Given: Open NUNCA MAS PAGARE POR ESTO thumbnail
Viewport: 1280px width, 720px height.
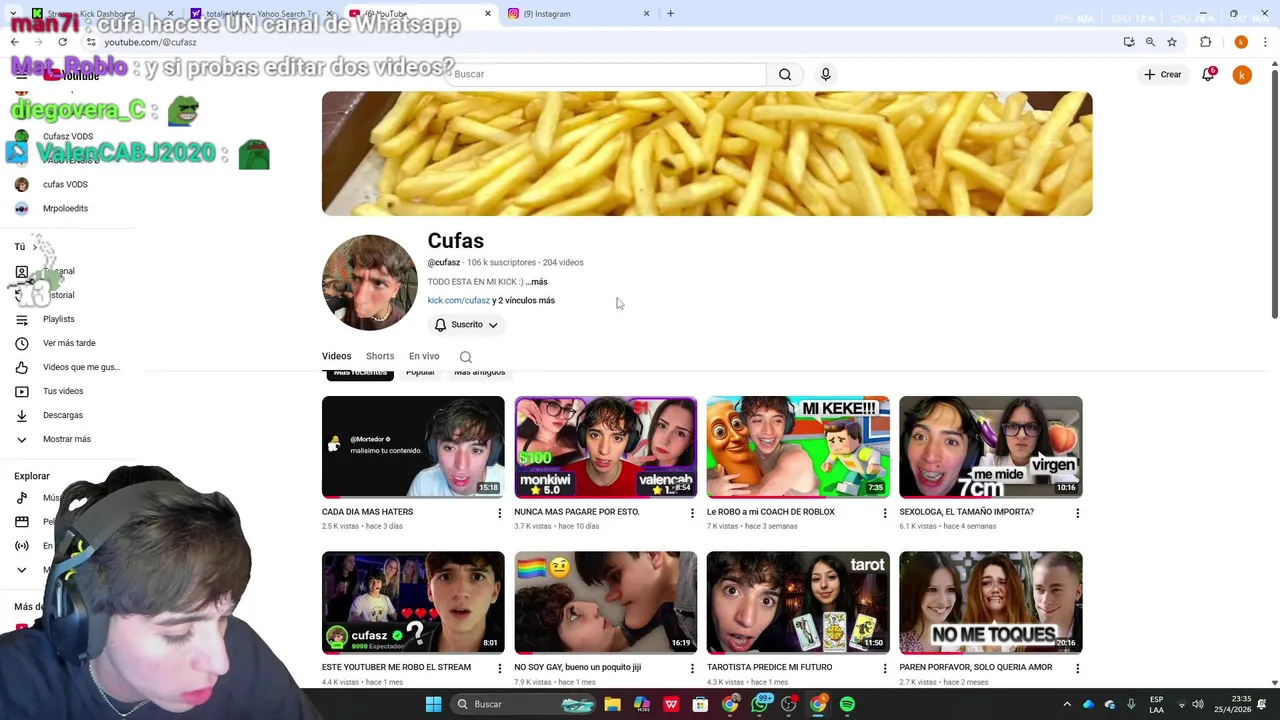Looking at the screenshot, I should (605, 447).
